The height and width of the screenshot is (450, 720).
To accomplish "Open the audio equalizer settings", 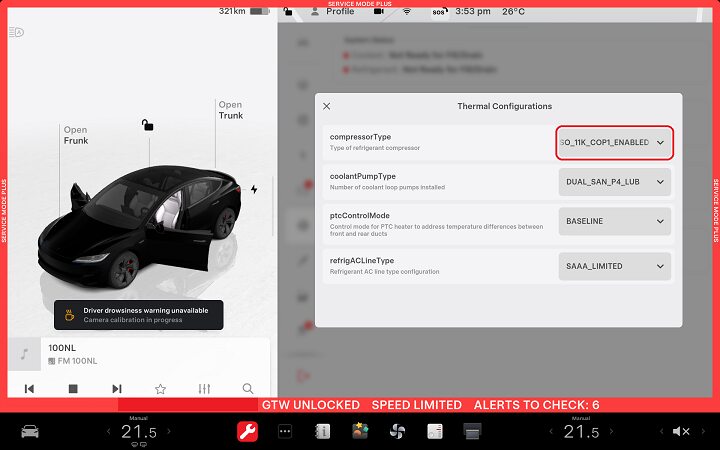I will click(x=204, y=389).
